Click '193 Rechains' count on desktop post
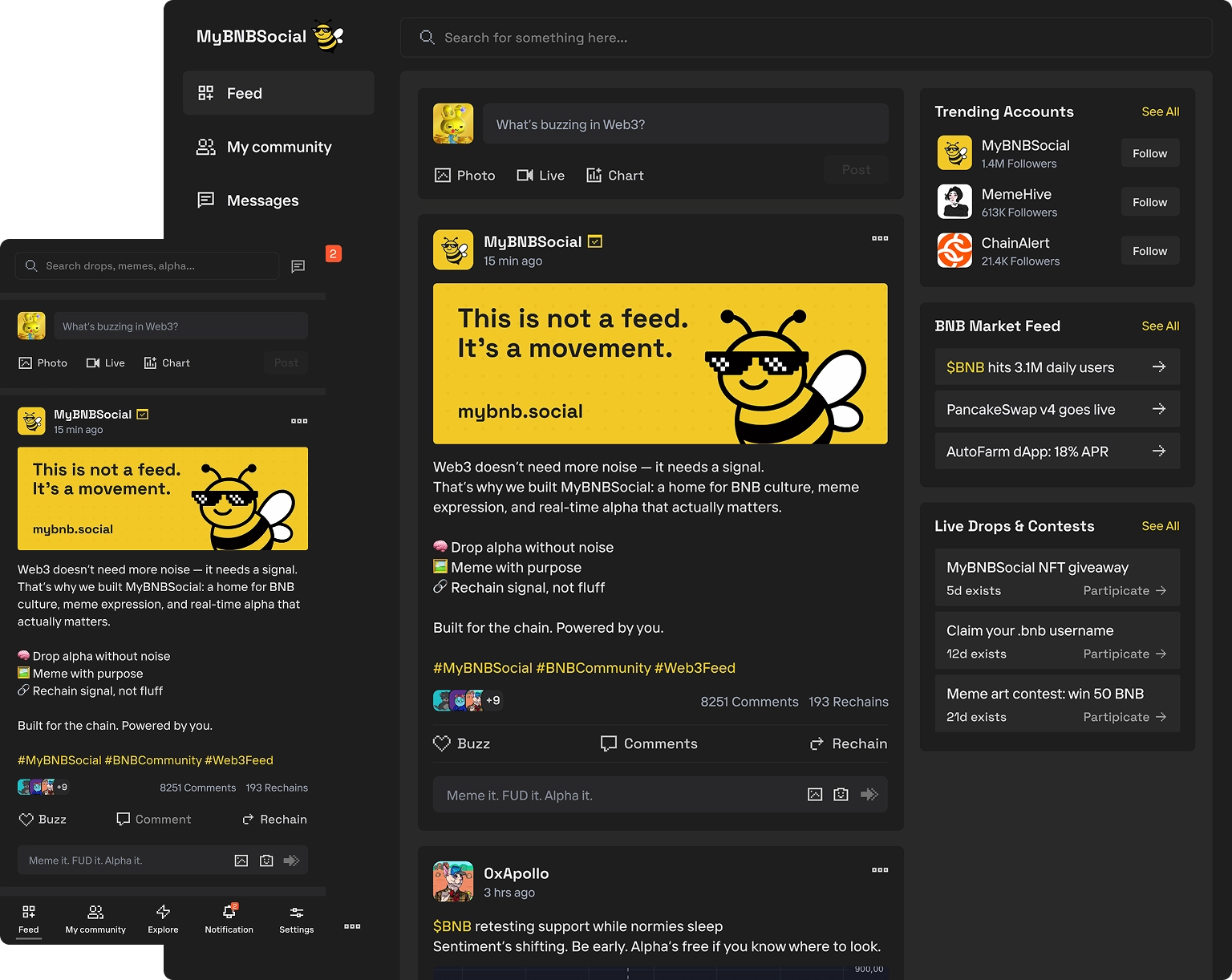 coord(849,702)
